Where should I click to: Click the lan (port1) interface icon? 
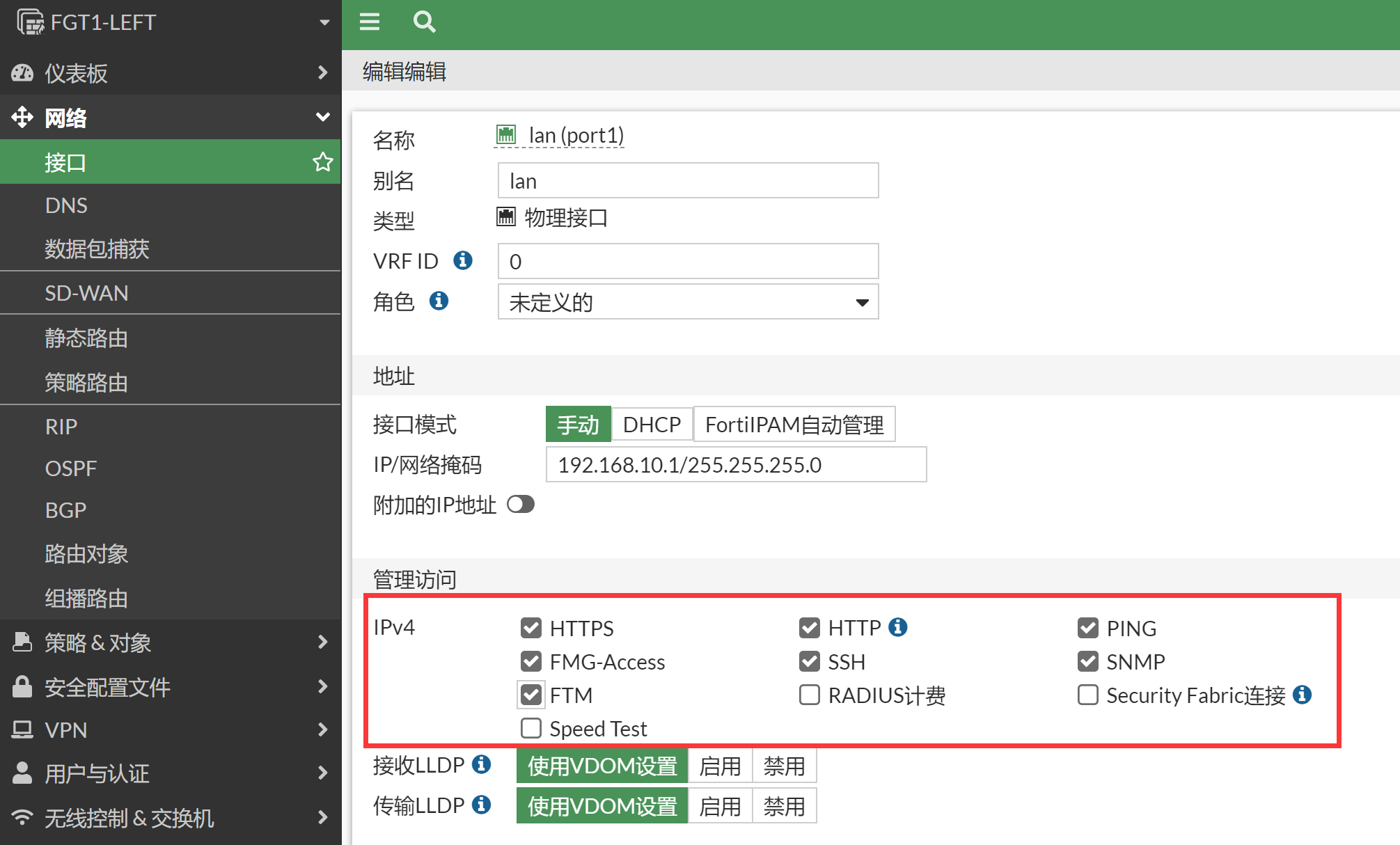coord(506,134)
